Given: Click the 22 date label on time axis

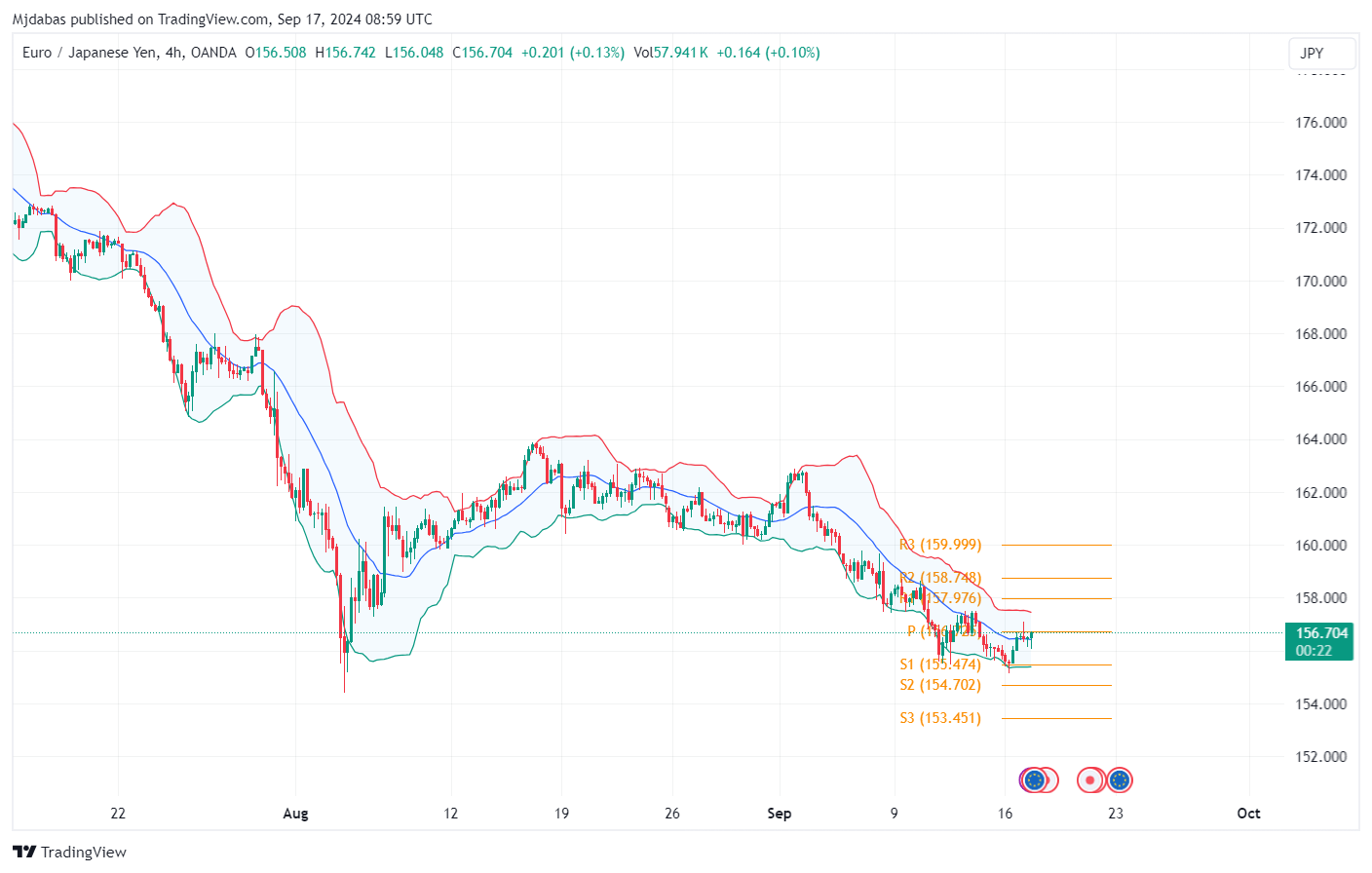Looking at the screenshot, I should click(x=118, y=814).
